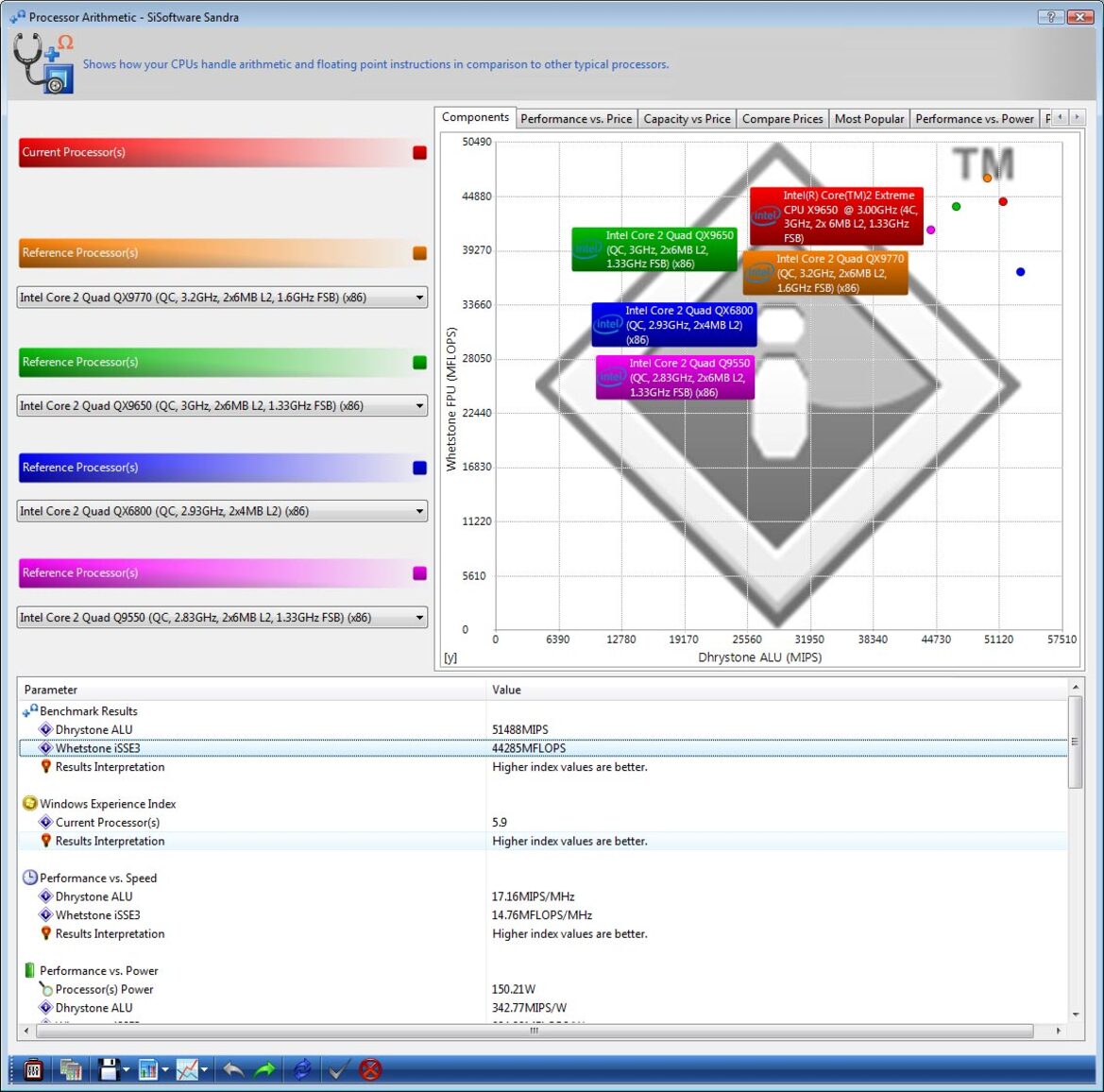
Task: Go forward with the green arrow
Action: [264, 1069]
